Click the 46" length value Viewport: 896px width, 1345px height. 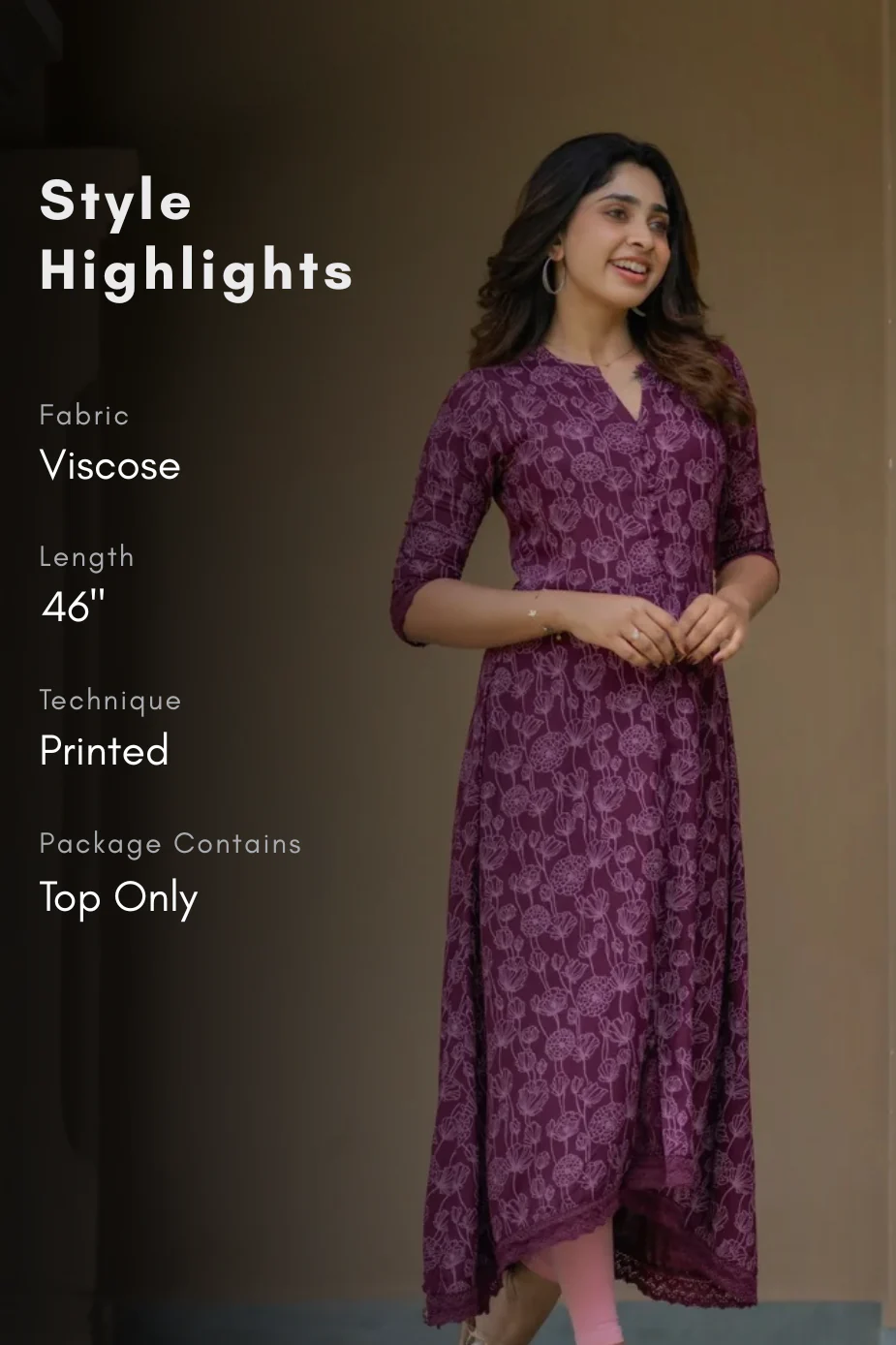tap(73, 607)
